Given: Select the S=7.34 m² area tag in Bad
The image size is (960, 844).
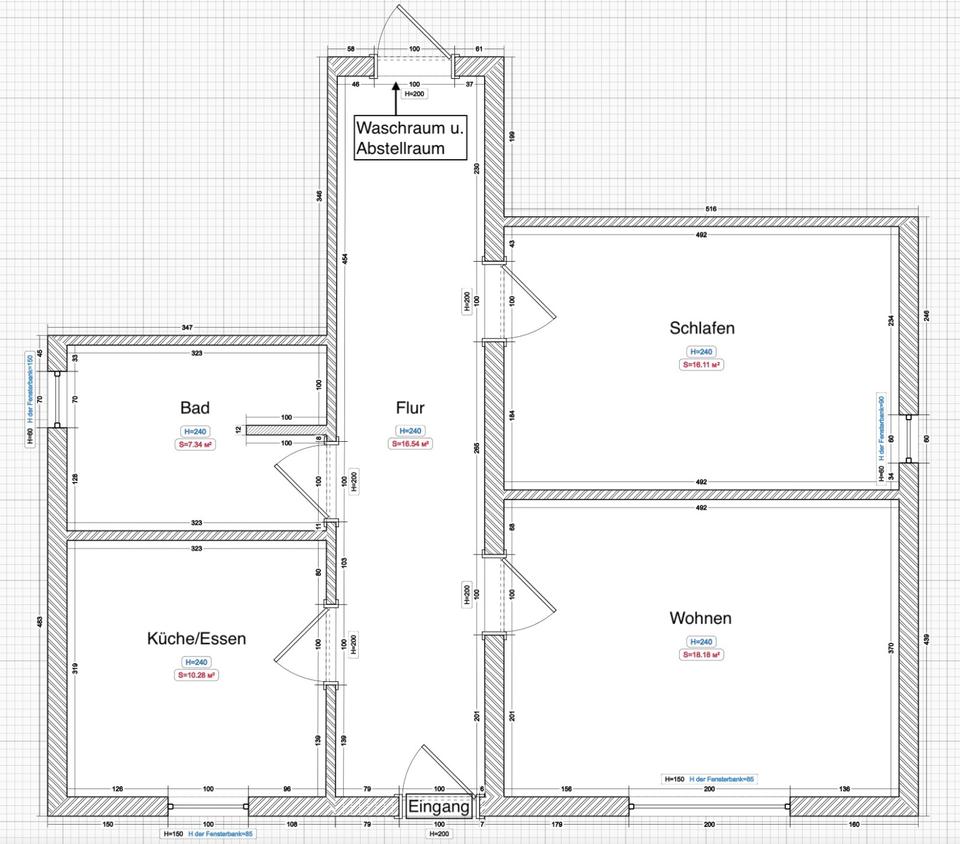Looking at the screenshot, I should click(x=195, y=444).
